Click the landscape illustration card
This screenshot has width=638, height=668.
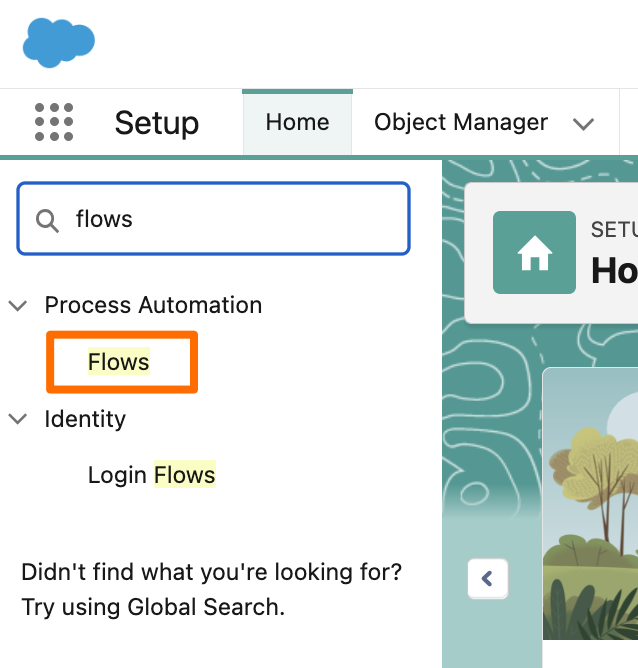click(x=590, y=503)
